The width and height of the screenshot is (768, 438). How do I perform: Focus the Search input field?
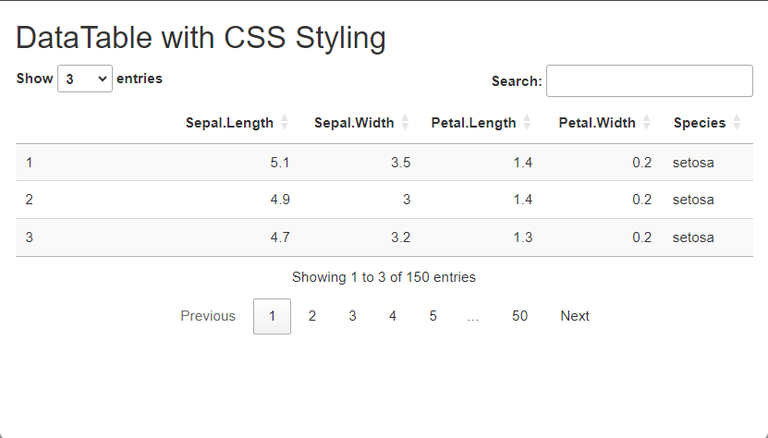tap(649, 81)
